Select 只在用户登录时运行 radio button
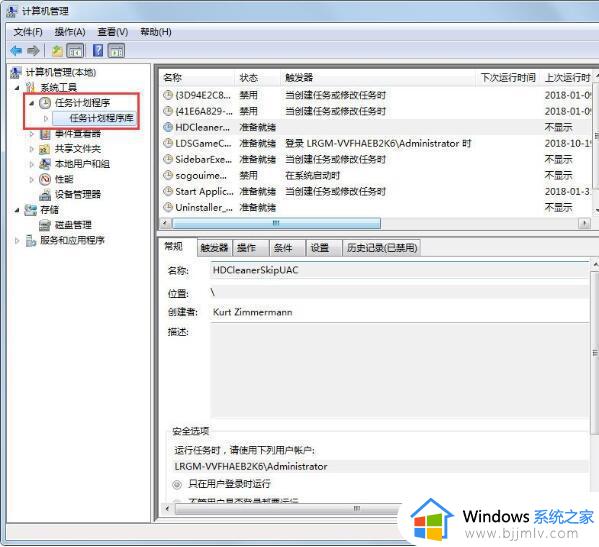 coord(176,484)
